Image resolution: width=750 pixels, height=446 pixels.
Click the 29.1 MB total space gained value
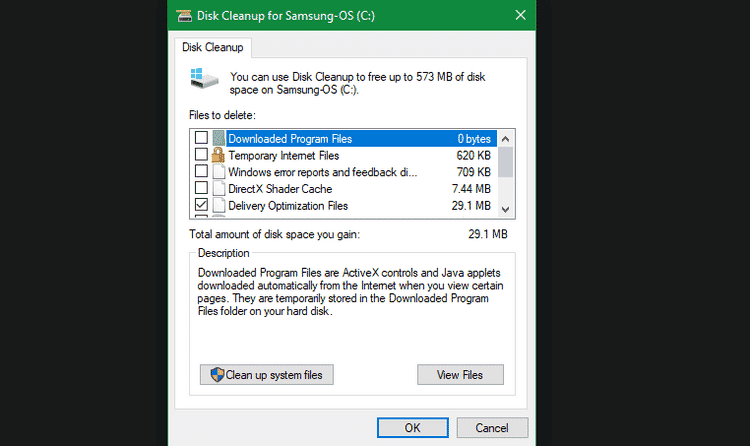(x=488, y=234)
